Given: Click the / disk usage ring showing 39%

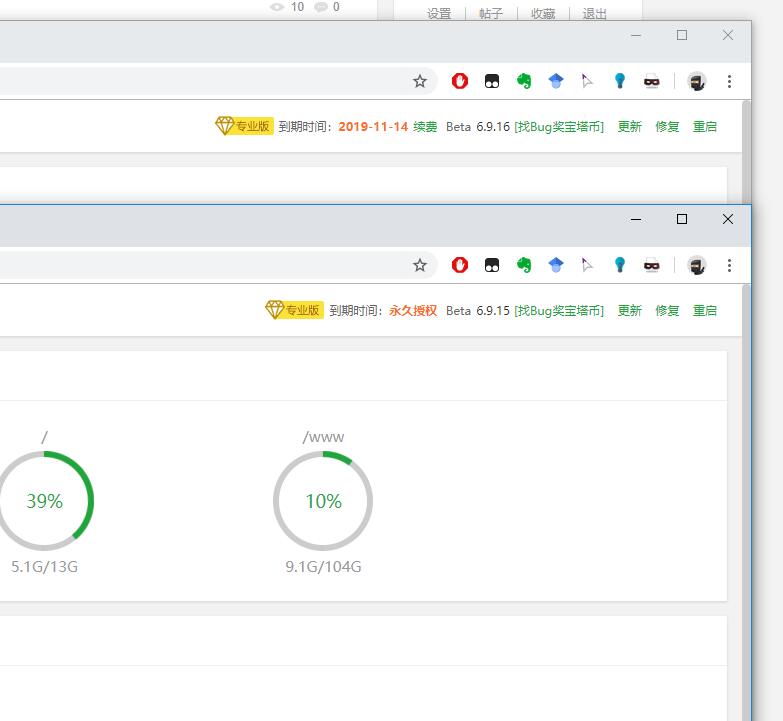Looking at the screenshot, I should pyautogui.click(x=44, y=501).
